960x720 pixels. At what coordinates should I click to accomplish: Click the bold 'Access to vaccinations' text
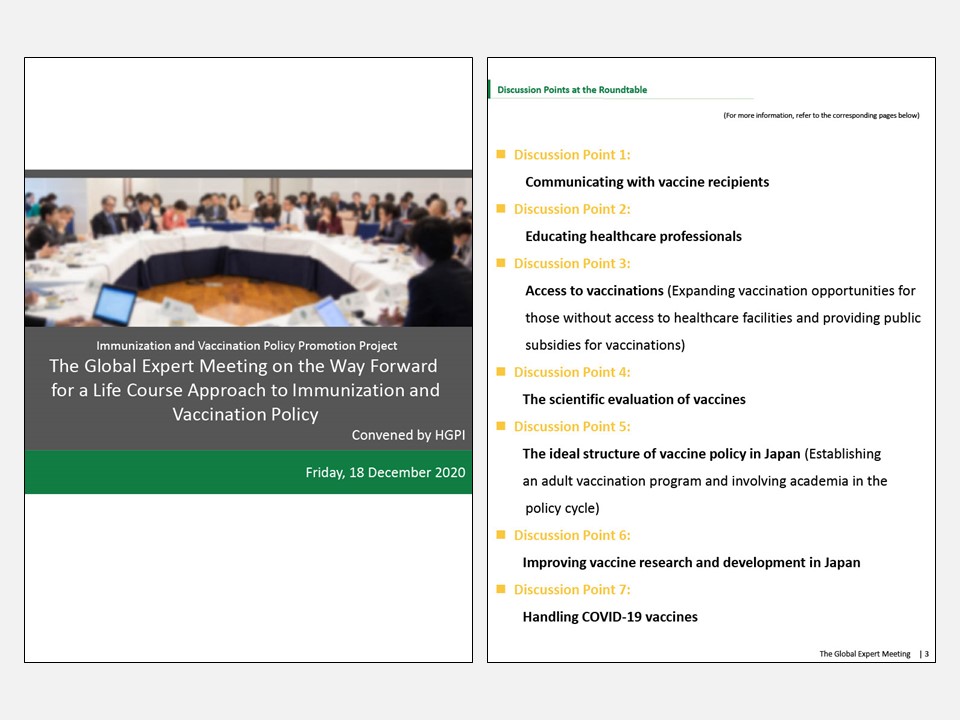coord(594,291)
